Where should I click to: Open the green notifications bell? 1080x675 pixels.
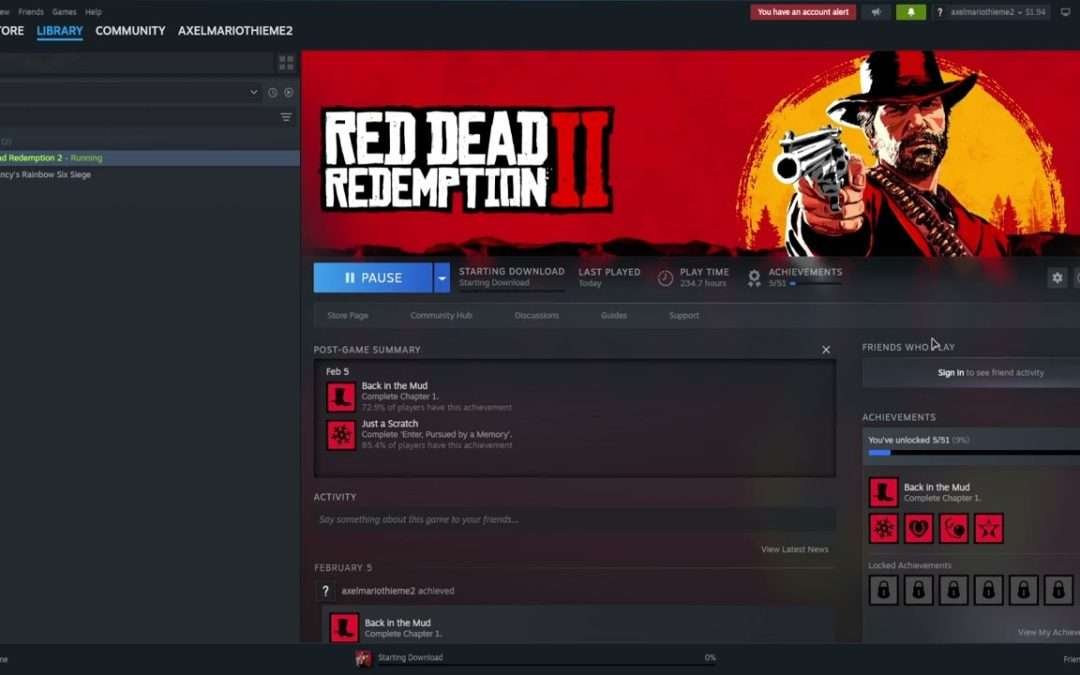(911, 12)
